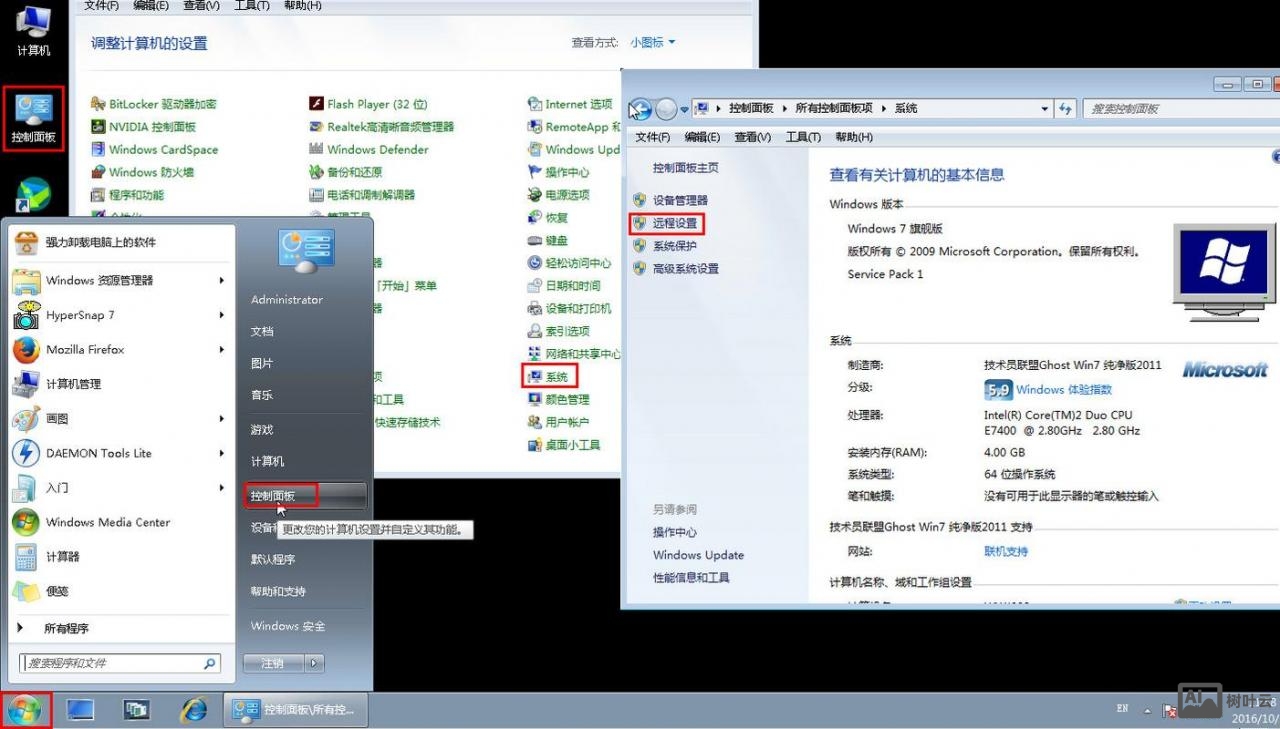Open BitLocker 驱动器加密
Image resolution: width=1280 pixels, height=729 pixels.
(x=163, y=103)
